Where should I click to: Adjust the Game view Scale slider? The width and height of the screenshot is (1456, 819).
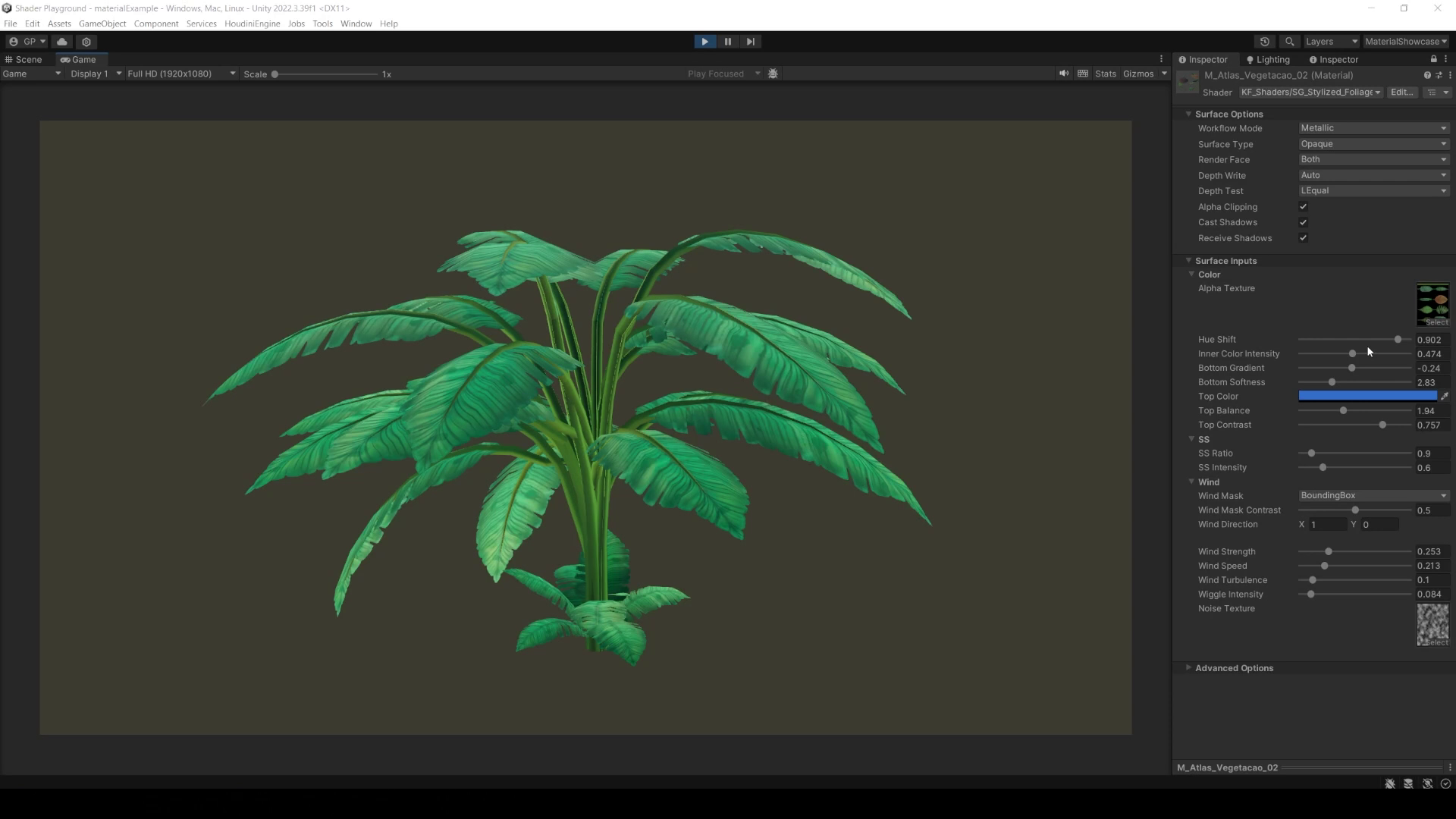point(326,74)
